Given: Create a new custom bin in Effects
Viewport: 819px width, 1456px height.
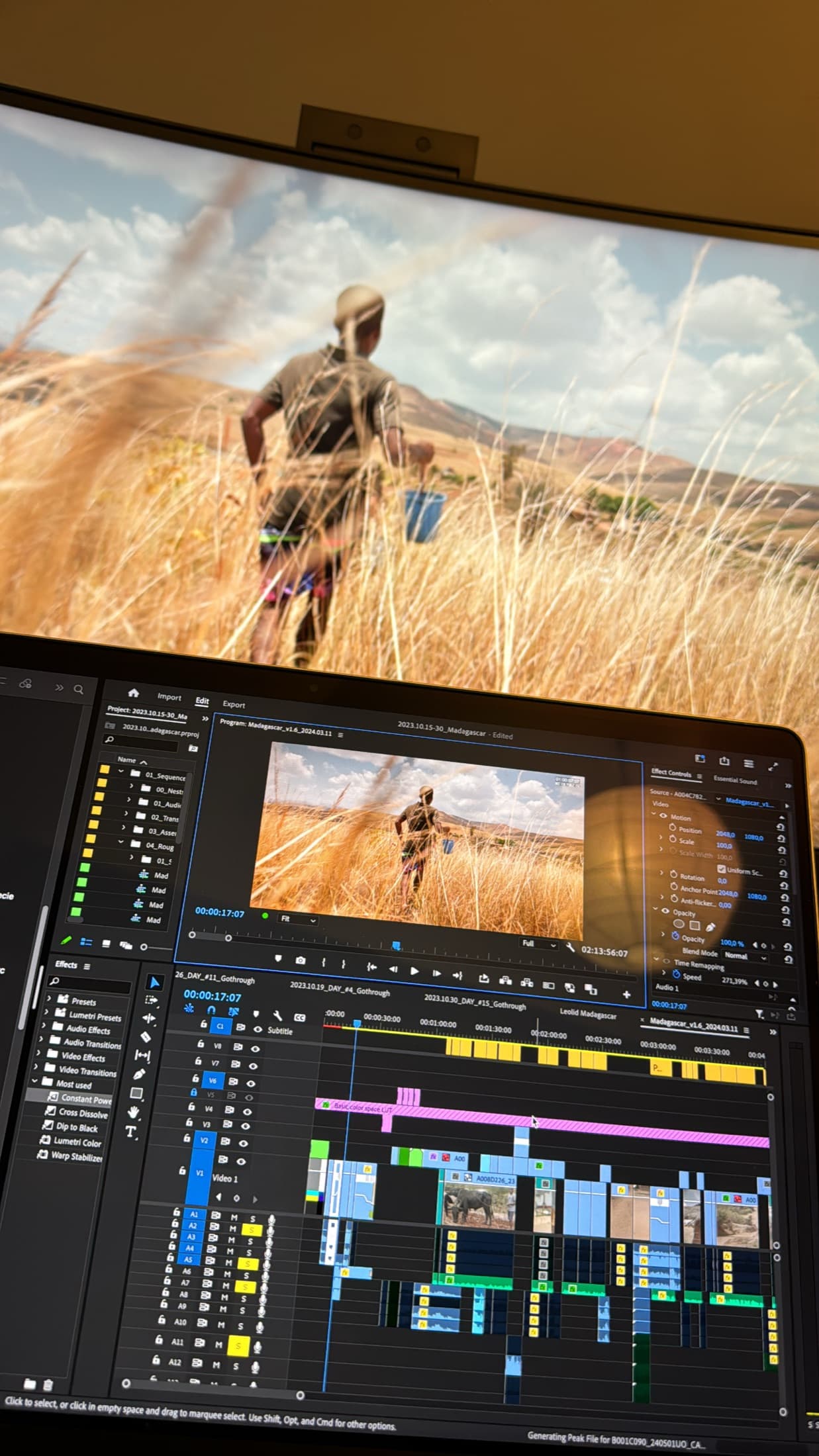Looking at the screenshot, I should [29, 1383].
